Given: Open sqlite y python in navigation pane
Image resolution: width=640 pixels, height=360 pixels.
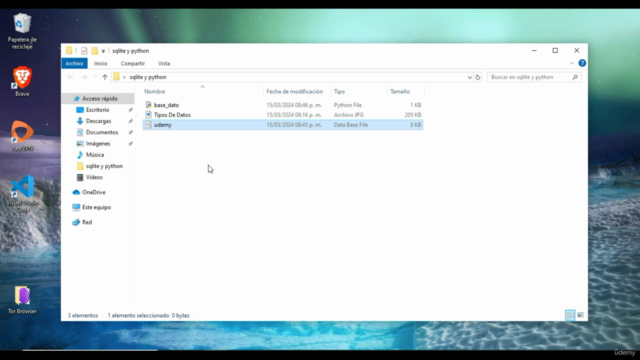Looking at the screenshot, I should (104, 166).
